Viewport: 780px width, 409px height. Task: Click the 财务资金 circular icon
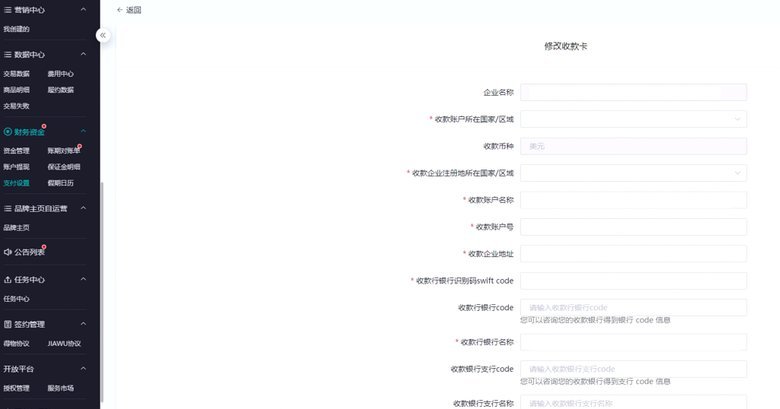(x=7, y=132)
